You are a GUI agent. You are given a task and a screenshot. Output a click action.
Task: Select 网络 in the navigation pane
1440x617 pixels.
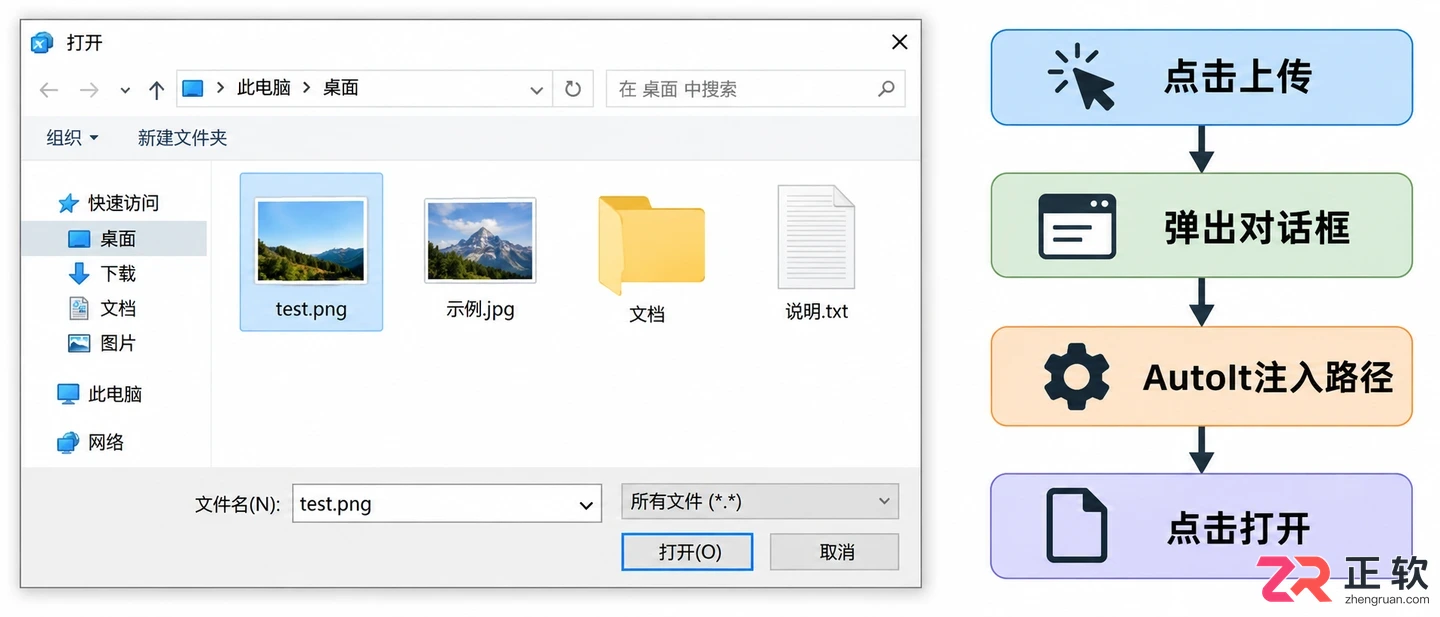(x=105, y=442)
